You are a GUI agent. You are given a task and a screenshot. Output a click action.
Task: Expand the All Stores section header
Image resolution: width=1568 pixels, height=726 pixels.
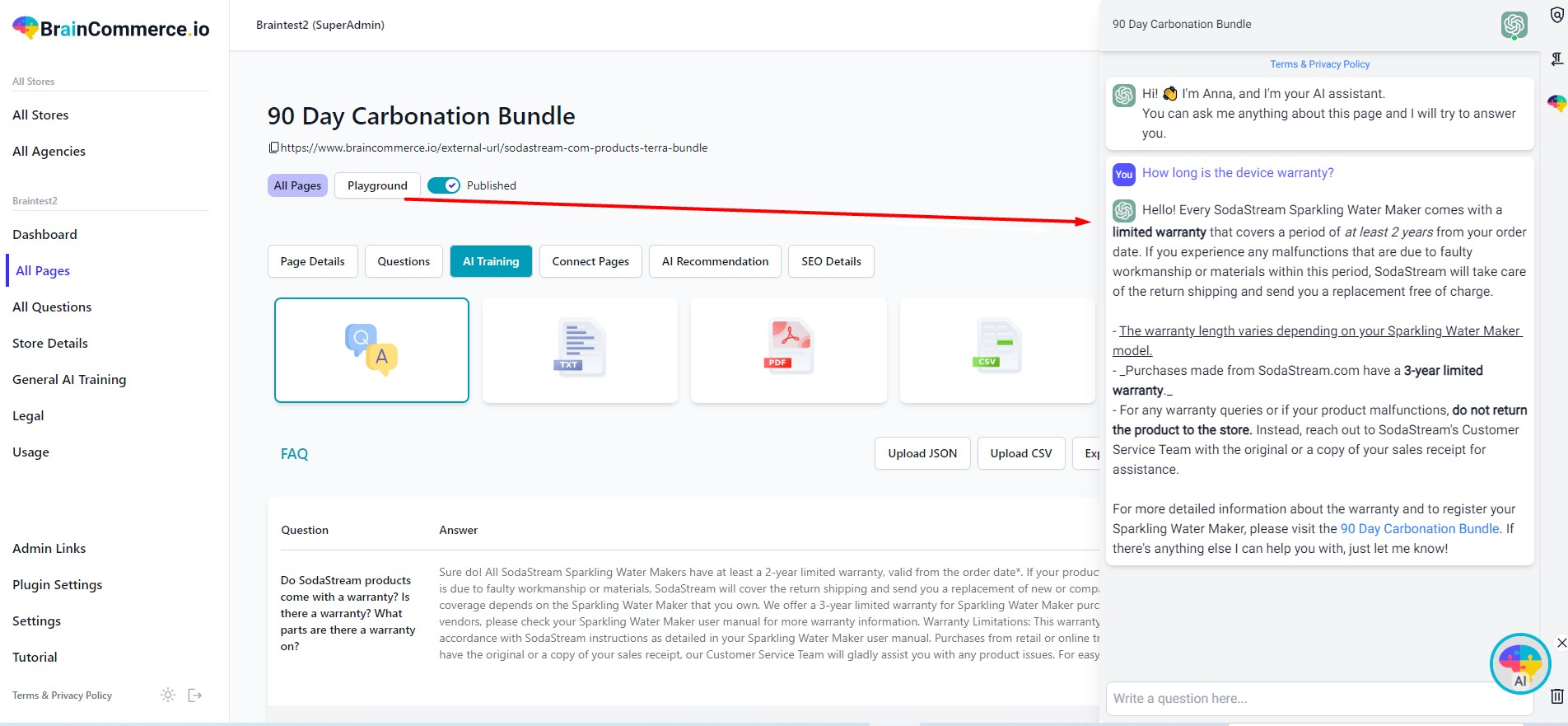[33, 81]
